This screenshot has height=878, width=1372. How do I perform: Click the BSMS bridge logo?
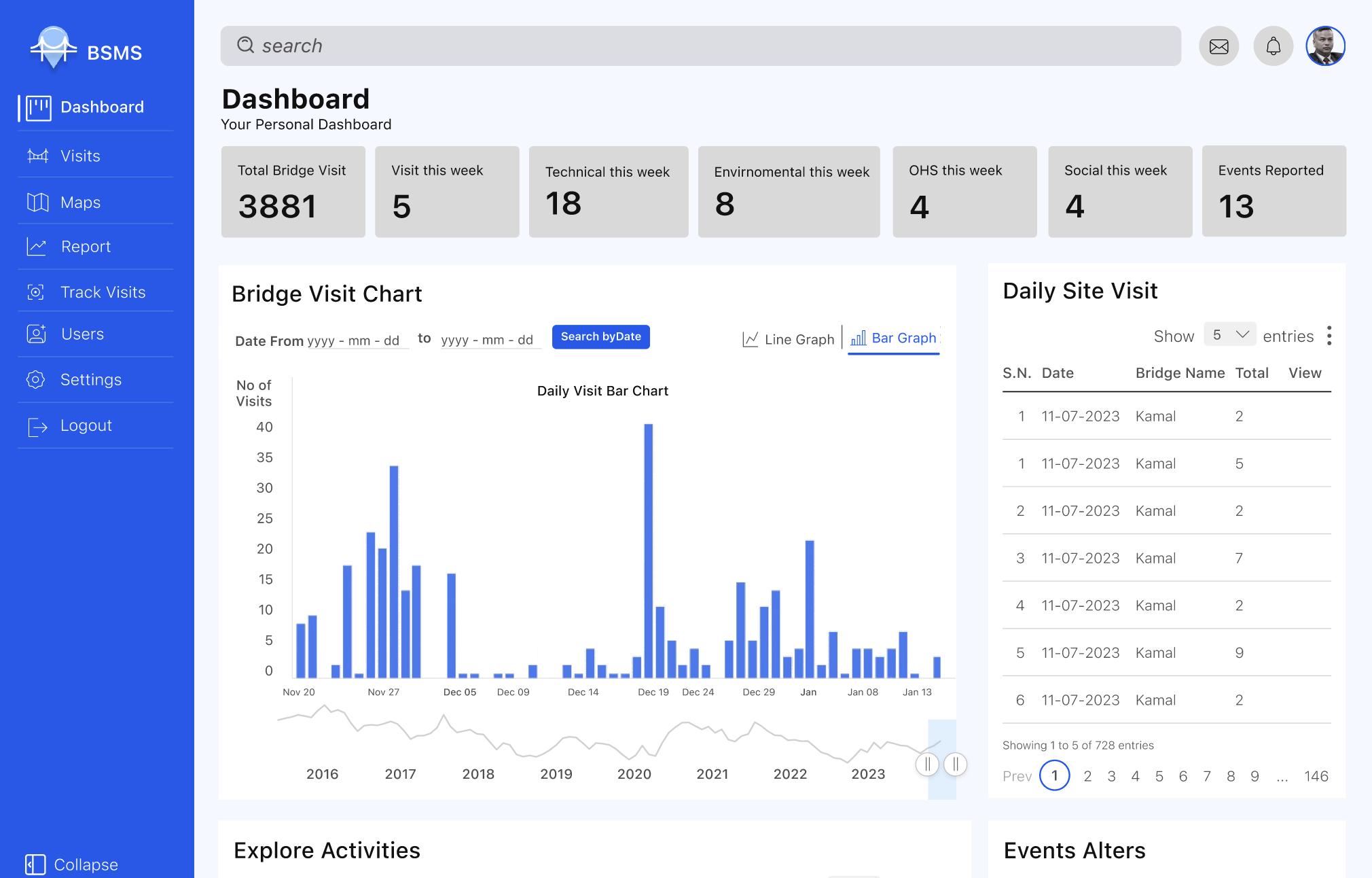tap(53, 48)
